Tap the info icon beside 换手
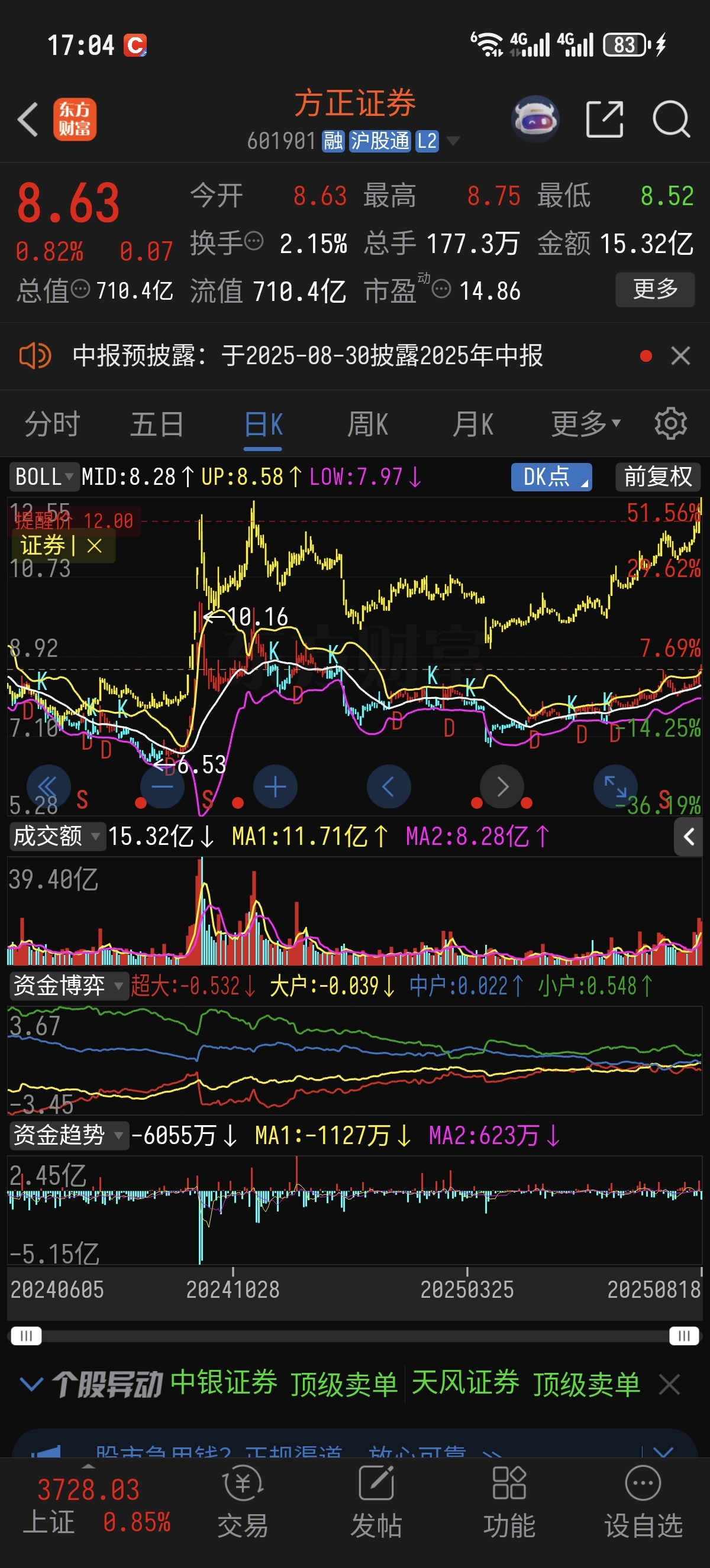Image resolution: width=710 pixels, height=1568 pixels. [x=254, y=241]
